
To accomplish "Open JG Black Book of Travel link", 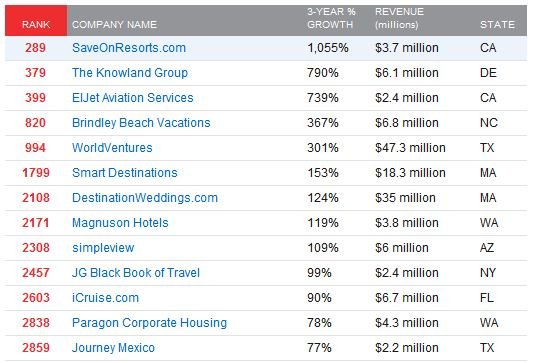I will coord(136,273).
